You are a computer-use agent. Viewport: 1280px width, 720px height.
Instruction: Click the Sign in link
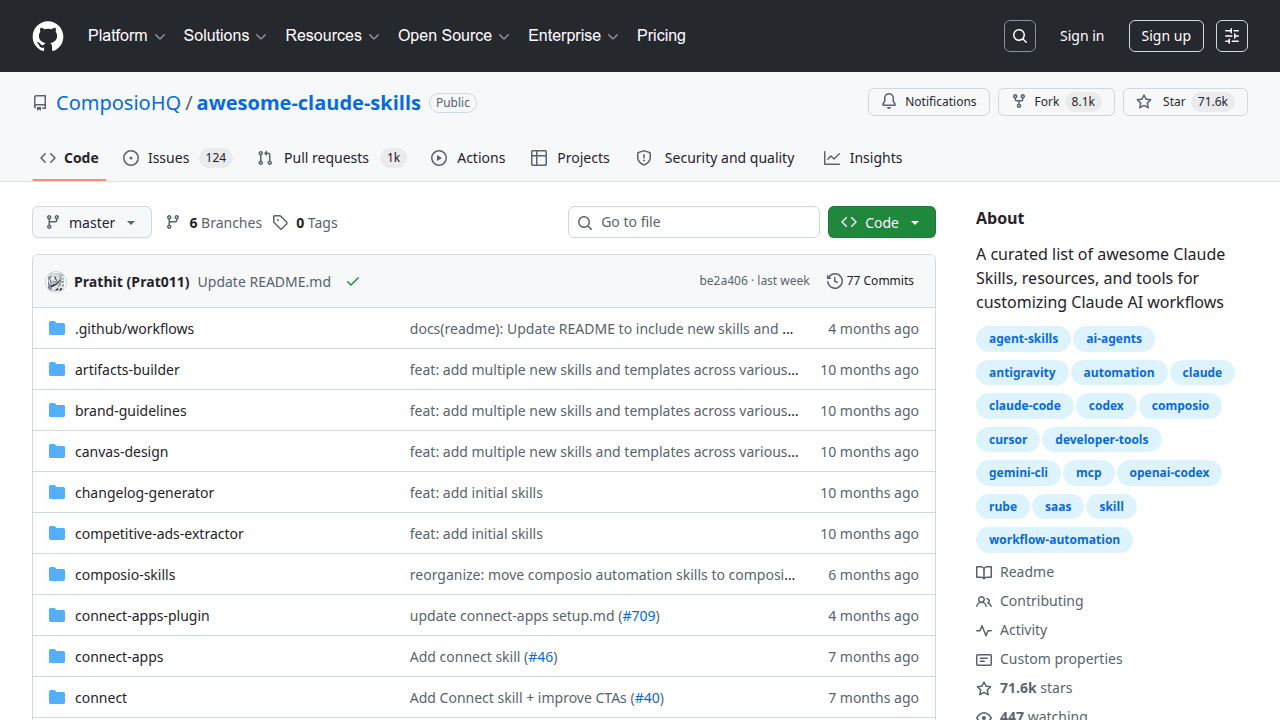(1082, 36)
